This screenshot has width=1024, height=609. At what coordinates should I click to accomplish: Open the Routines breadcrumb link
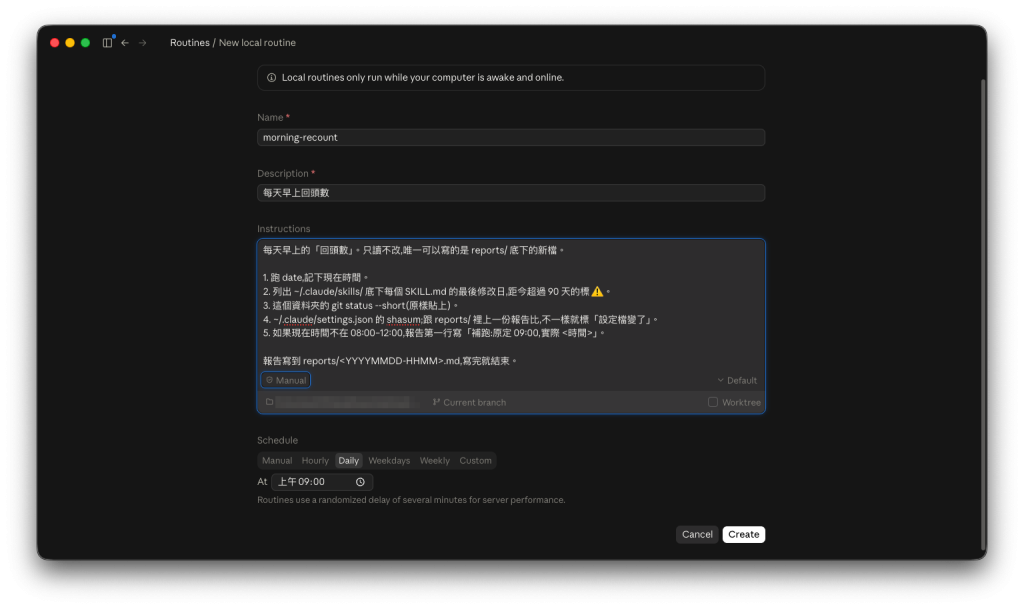tap(190, 42)
